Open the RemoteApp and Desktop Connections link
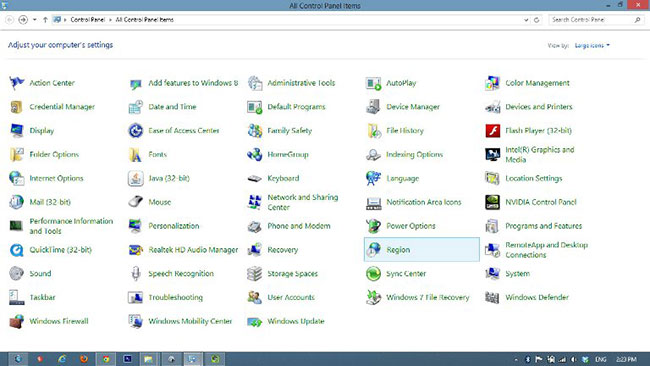Image resolution: width=650 pixels, height=366 pixels. click(x=546, y=250)
